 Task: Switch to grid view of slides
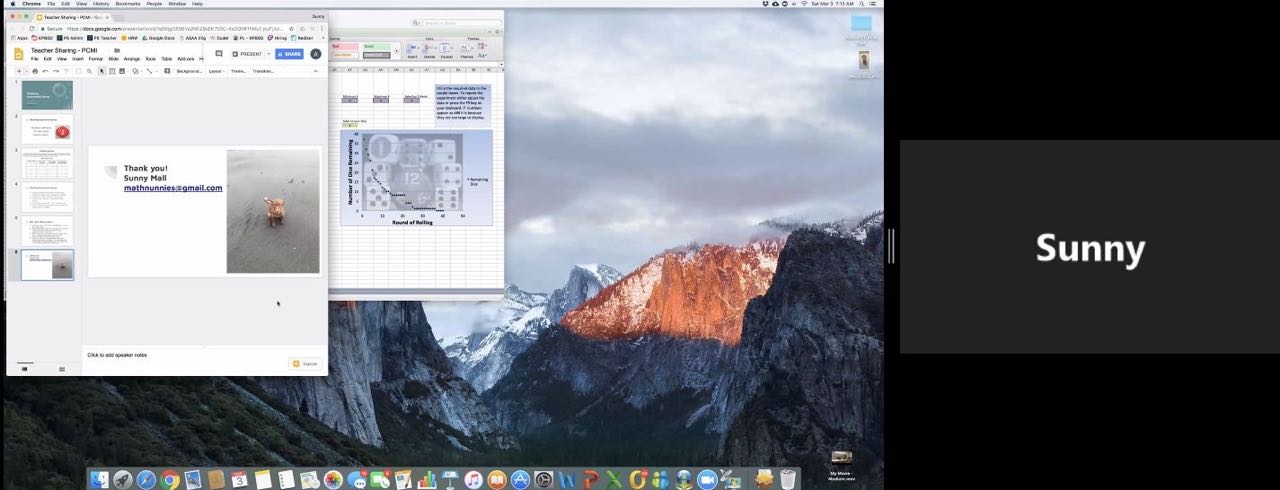61,369
